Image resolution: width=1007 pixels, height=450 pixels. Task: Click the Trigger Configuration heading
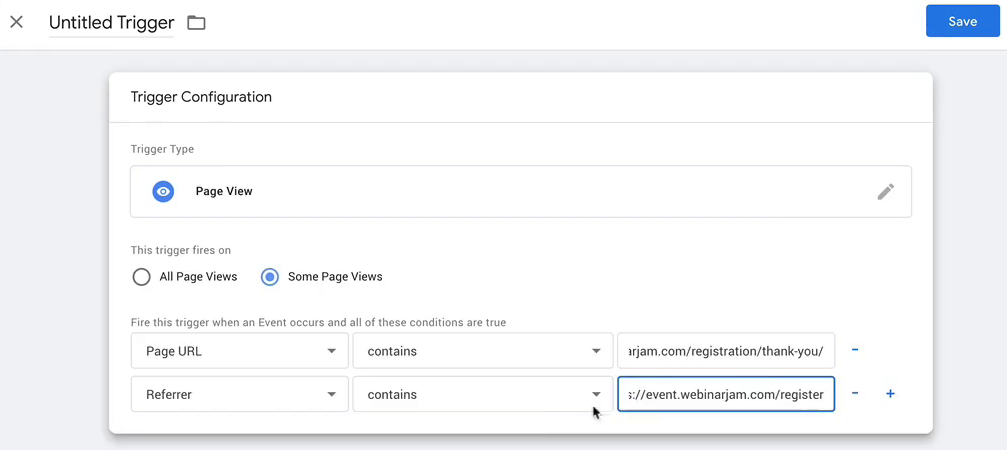tap(201, 97)
